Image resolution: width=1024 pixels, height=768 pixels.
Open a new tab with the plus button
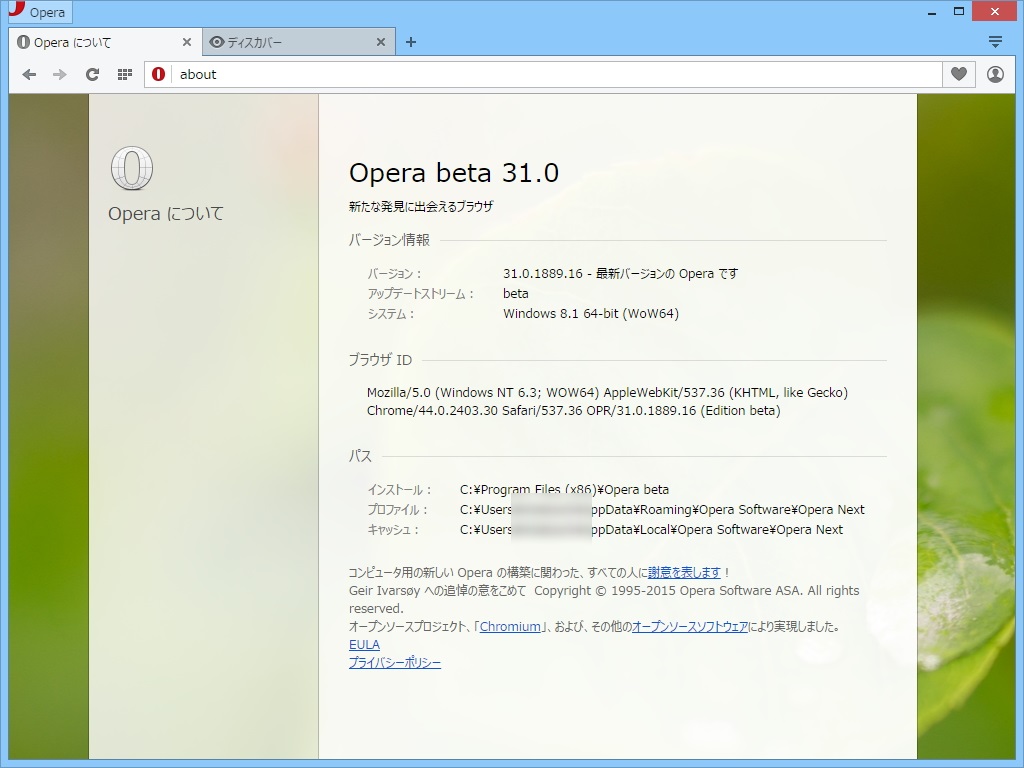click(411, 42)
